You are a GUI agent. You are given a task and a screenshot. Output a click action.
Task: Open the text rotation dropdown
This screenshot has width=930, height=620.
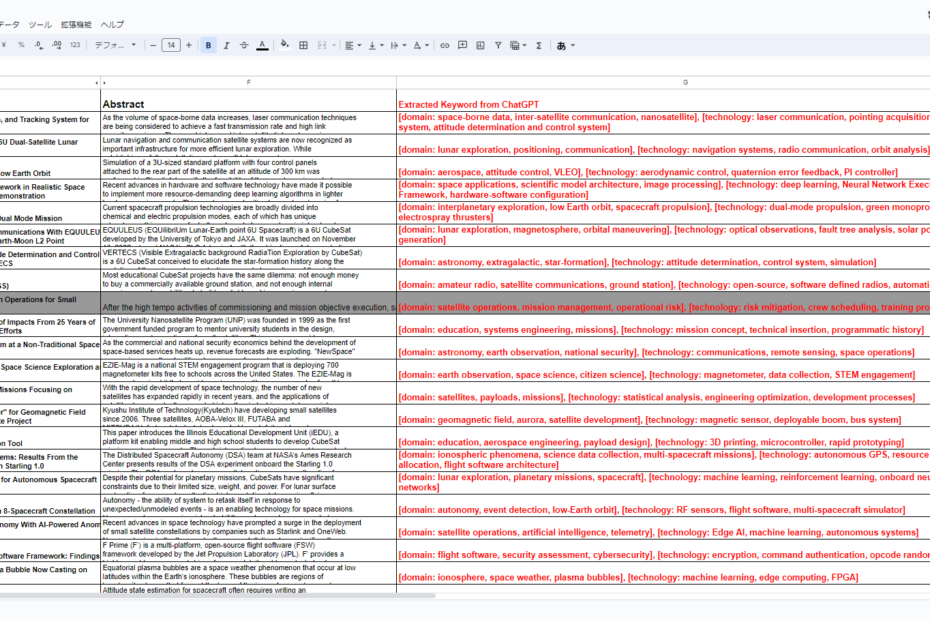(x=421, y=45)
